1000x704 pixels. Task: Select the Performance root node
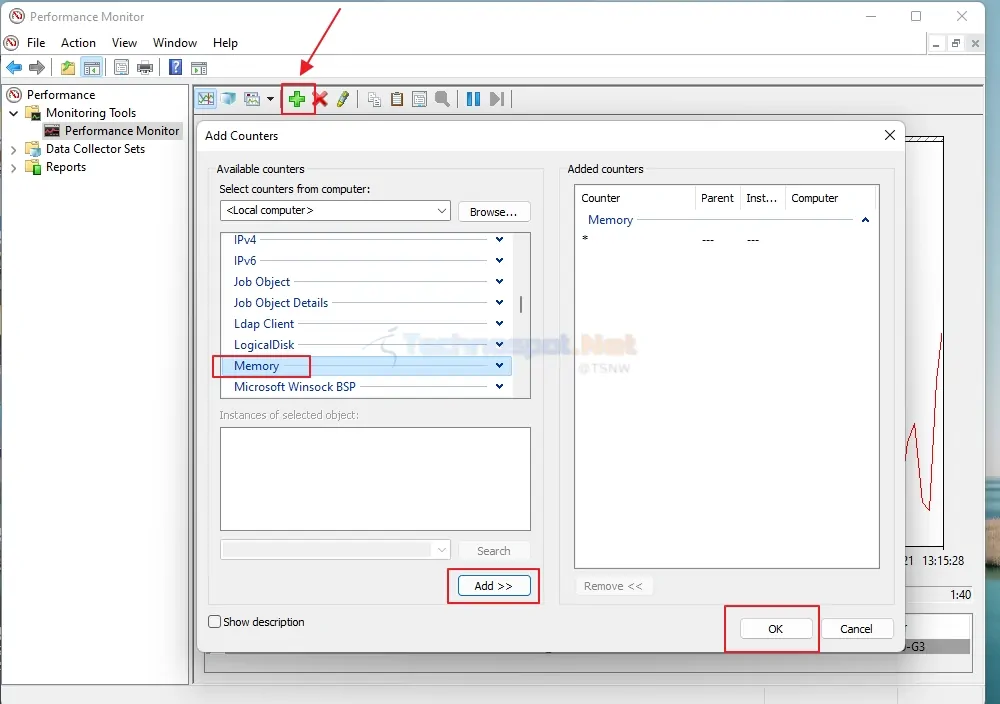(61, 94)
